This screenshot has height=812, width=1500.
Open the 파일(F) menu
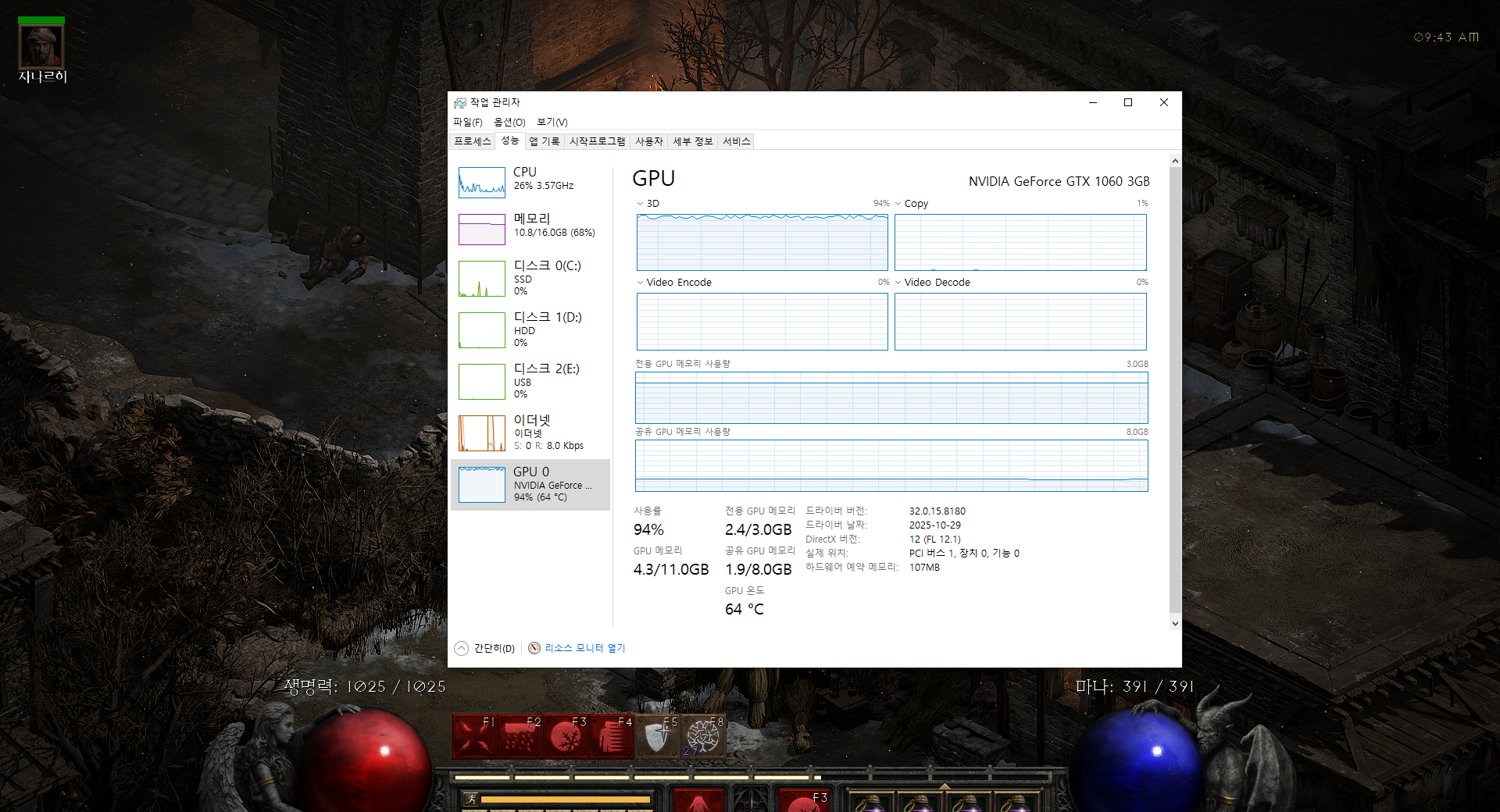coord(468,122)
